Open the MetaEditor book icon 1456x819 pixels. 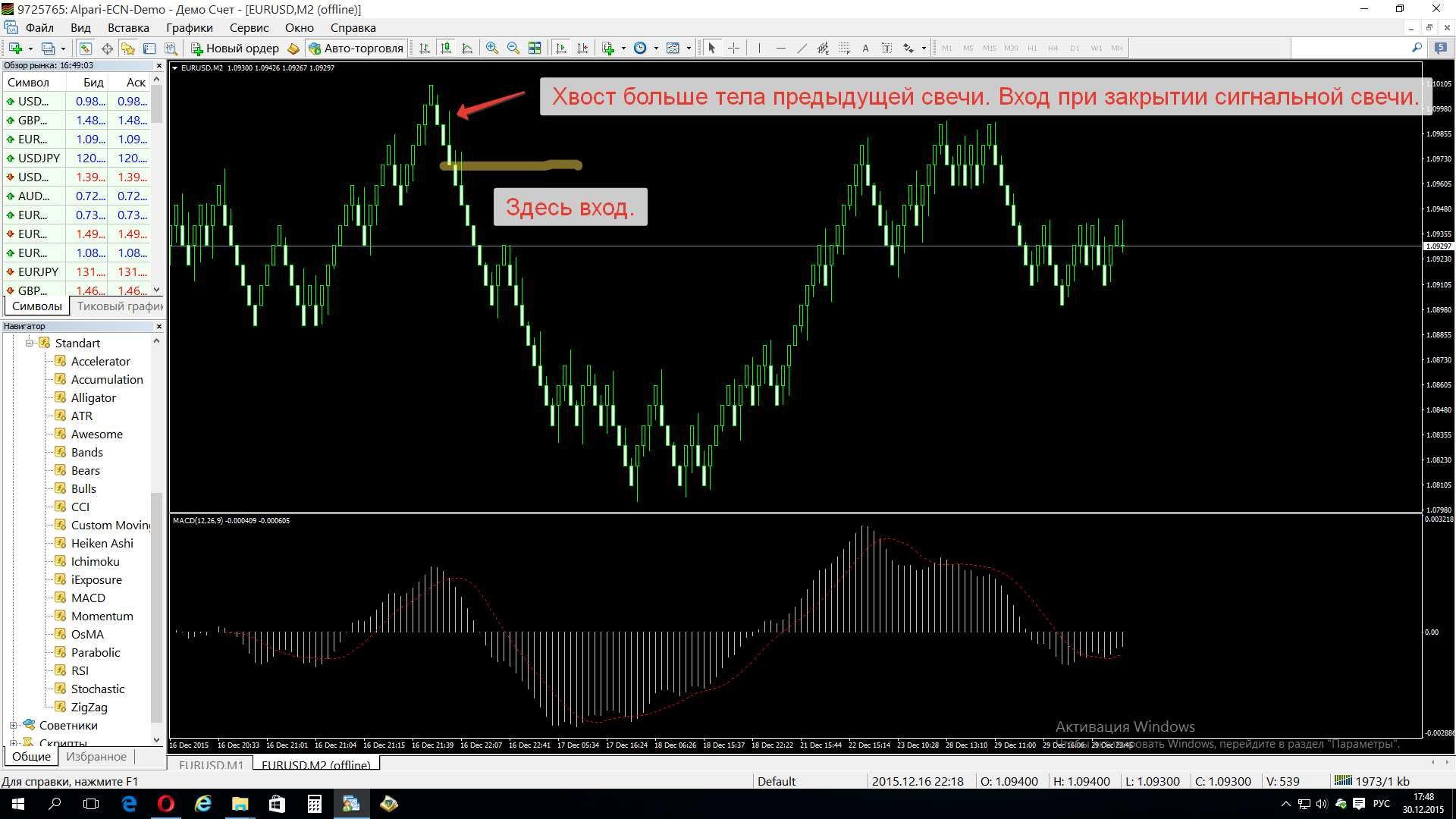click(x=293, y=48)
